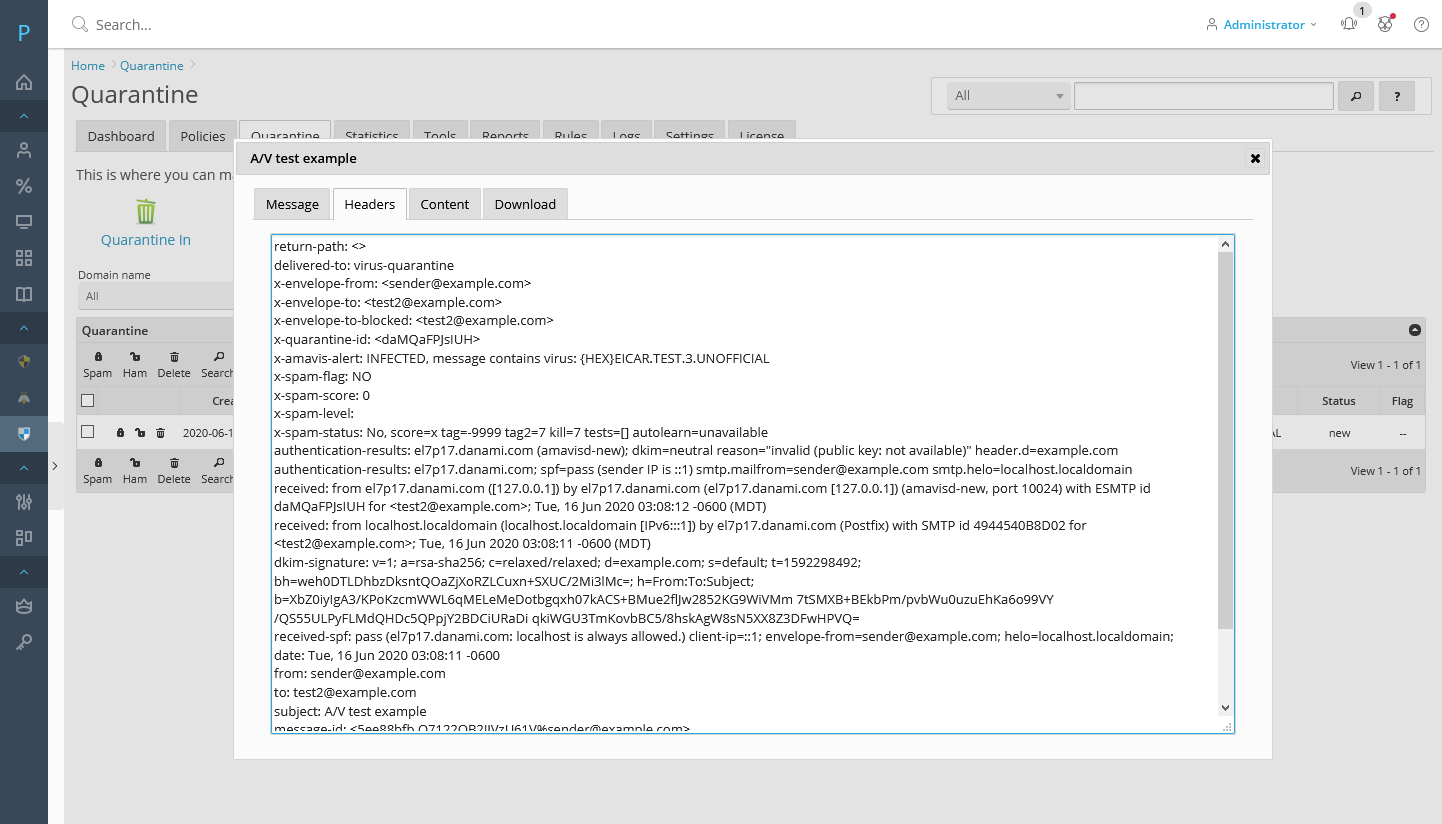Click Delete in the lower quarantine toolbar
This screenshot has height=824, width=1442.
pos(174,470)
